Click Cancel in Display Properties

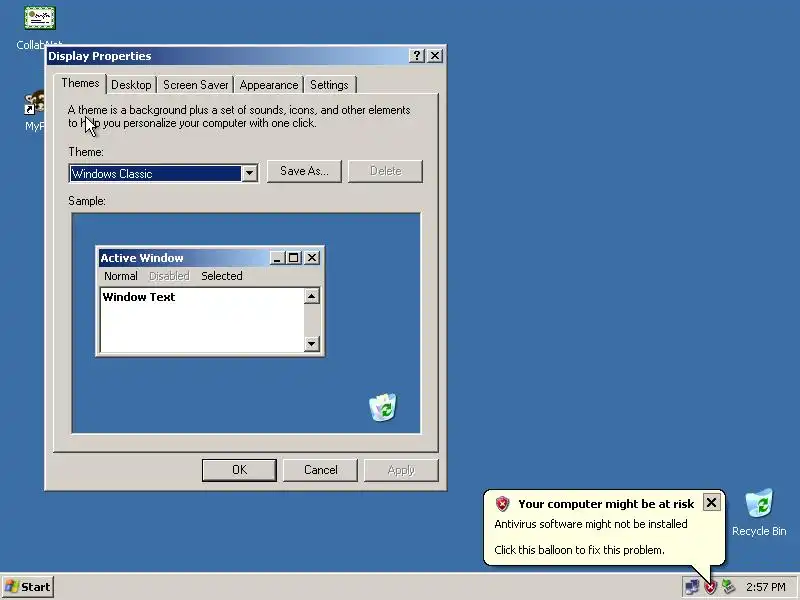320,470
